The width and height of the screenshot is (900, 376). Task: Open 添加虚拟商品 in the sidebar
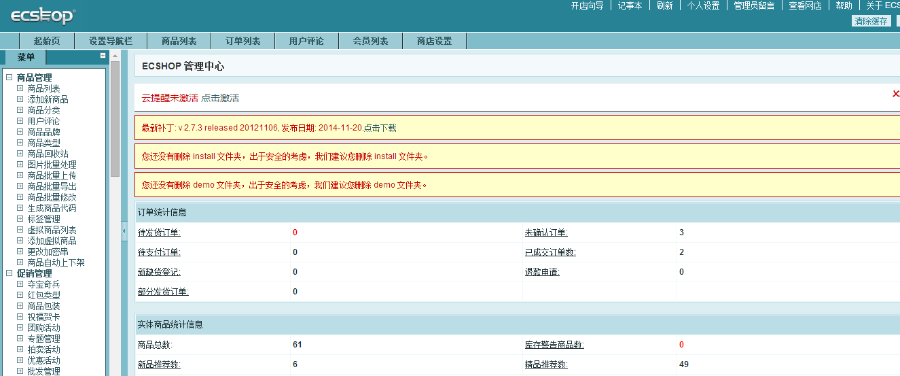pyautogui.click(x=52, y=241)
